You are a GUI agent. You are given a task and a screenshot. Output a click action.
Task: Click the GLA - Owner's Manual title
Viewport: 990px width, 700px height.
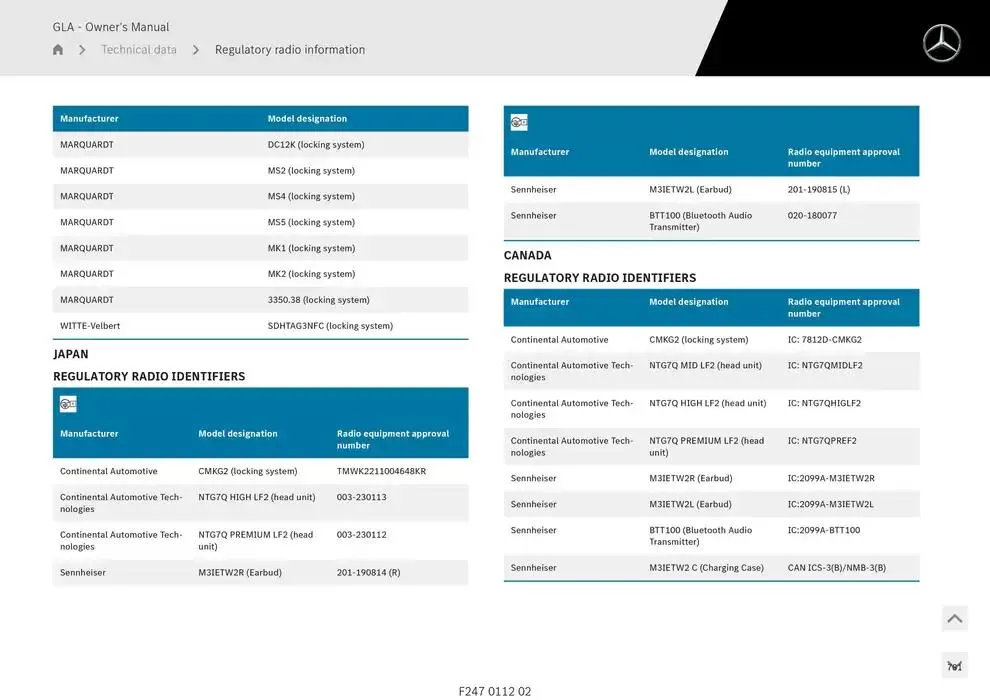pos(111,27)
